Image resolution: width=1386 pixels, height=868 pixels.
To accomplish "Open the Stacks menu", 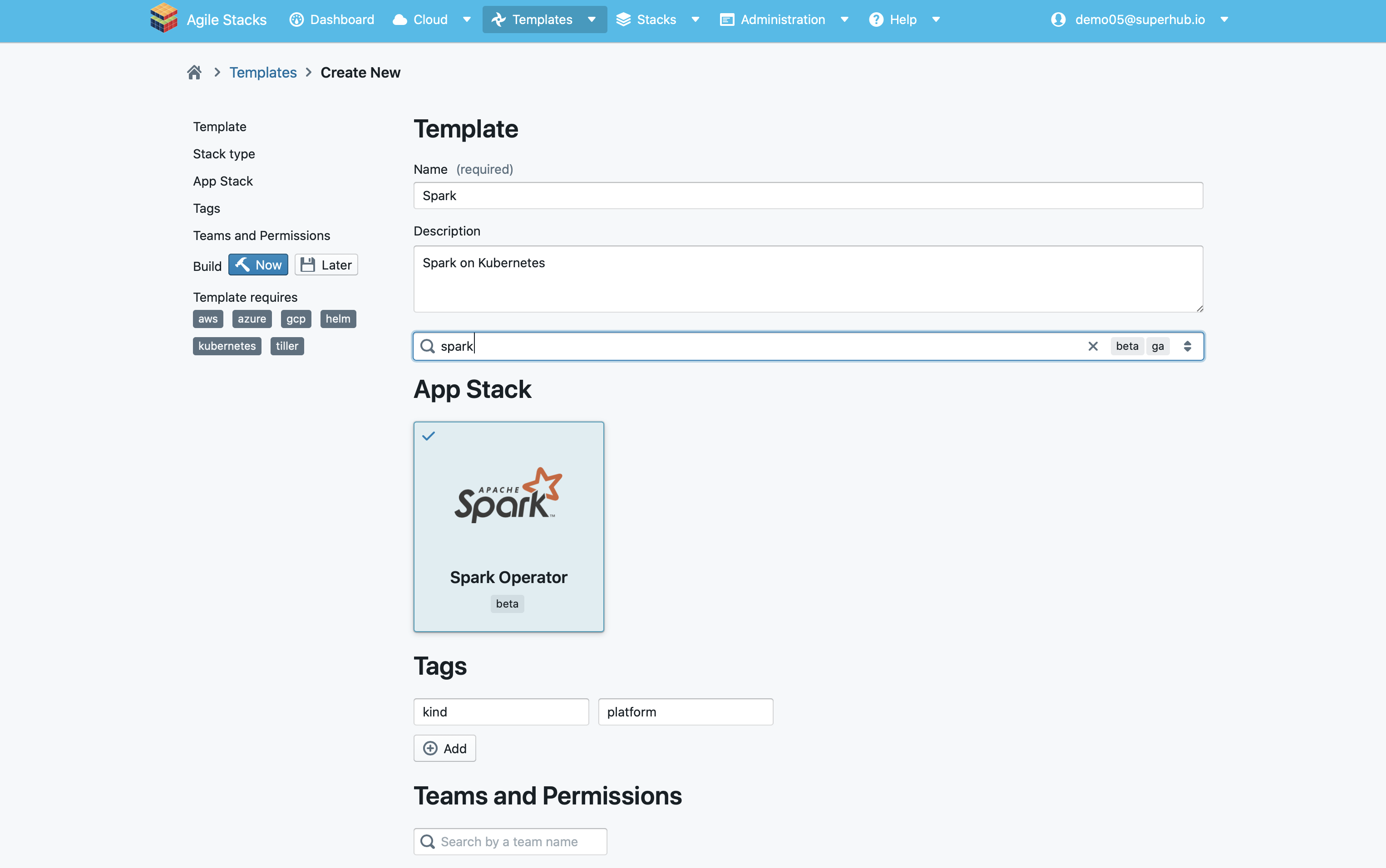I will (x=658, y=20).
